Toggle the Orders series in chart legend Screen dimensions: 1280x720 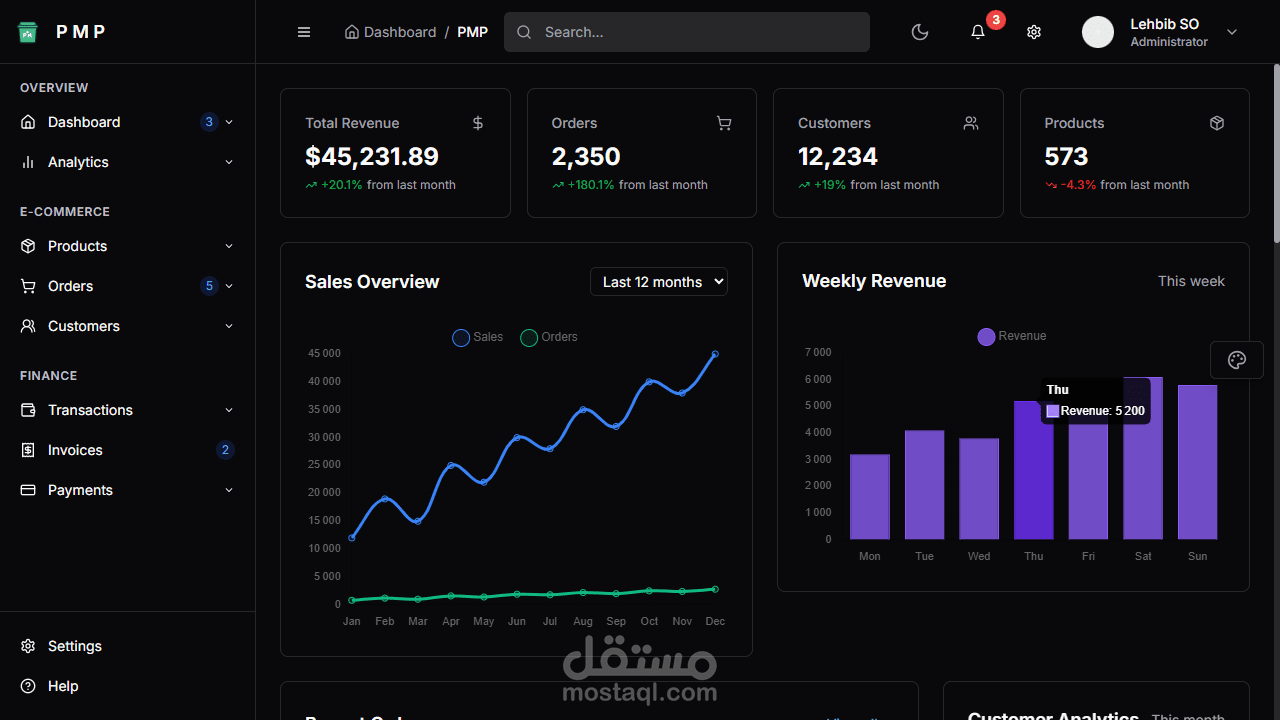click(x=548, y=337)
